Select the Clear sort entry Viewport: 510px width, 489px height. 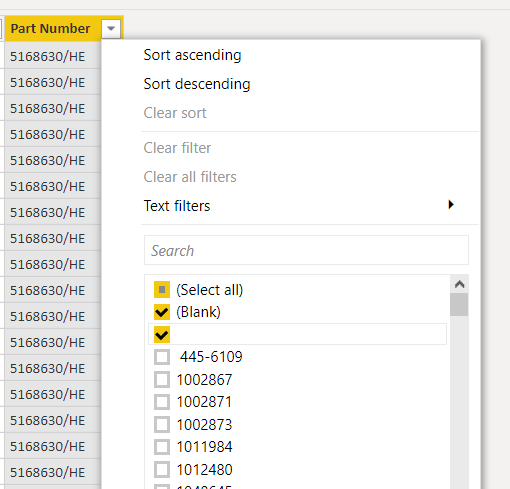175,113
